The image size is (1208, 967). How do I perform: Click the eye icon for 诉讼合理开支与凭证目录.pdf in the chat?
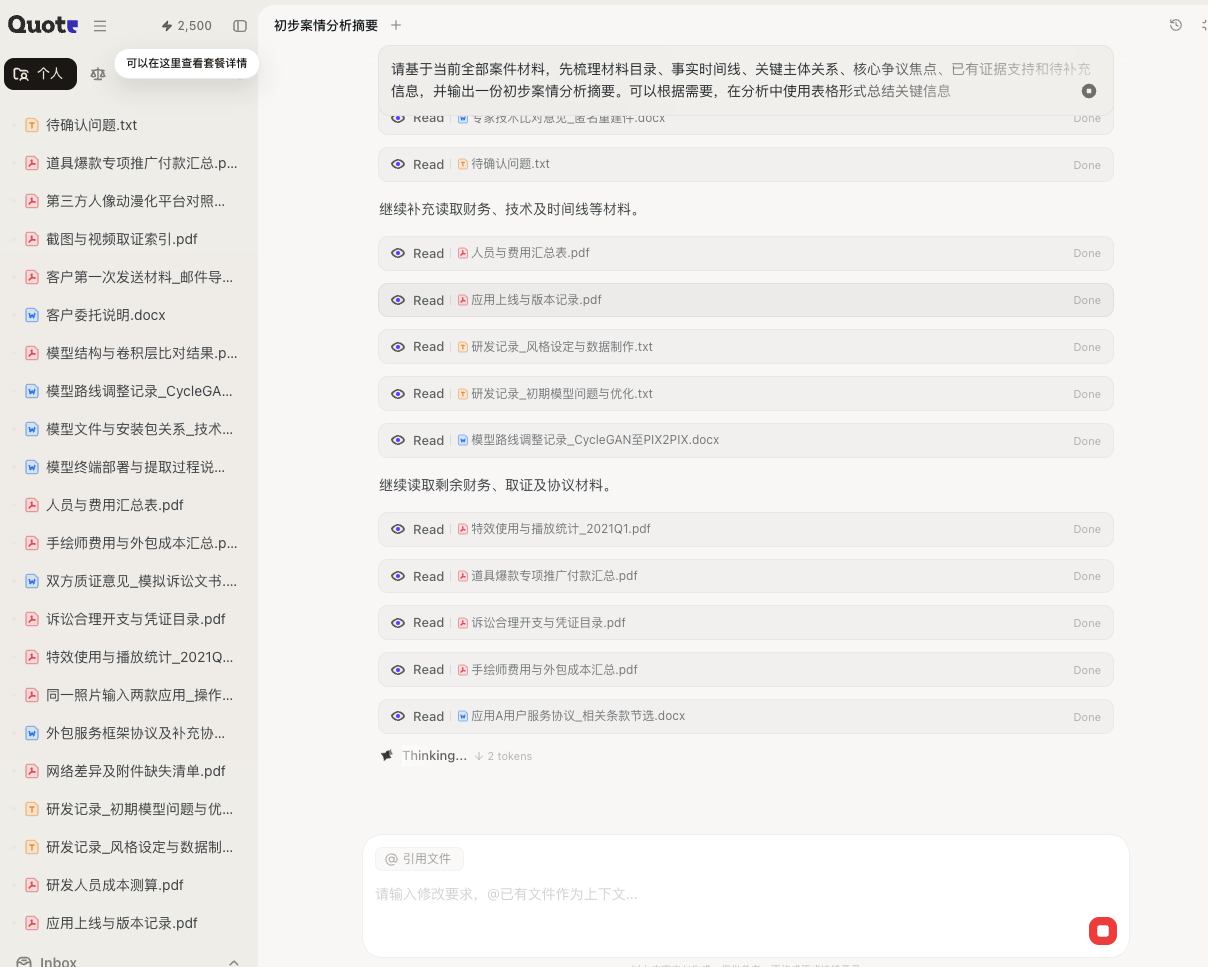(x=398, y=623)
